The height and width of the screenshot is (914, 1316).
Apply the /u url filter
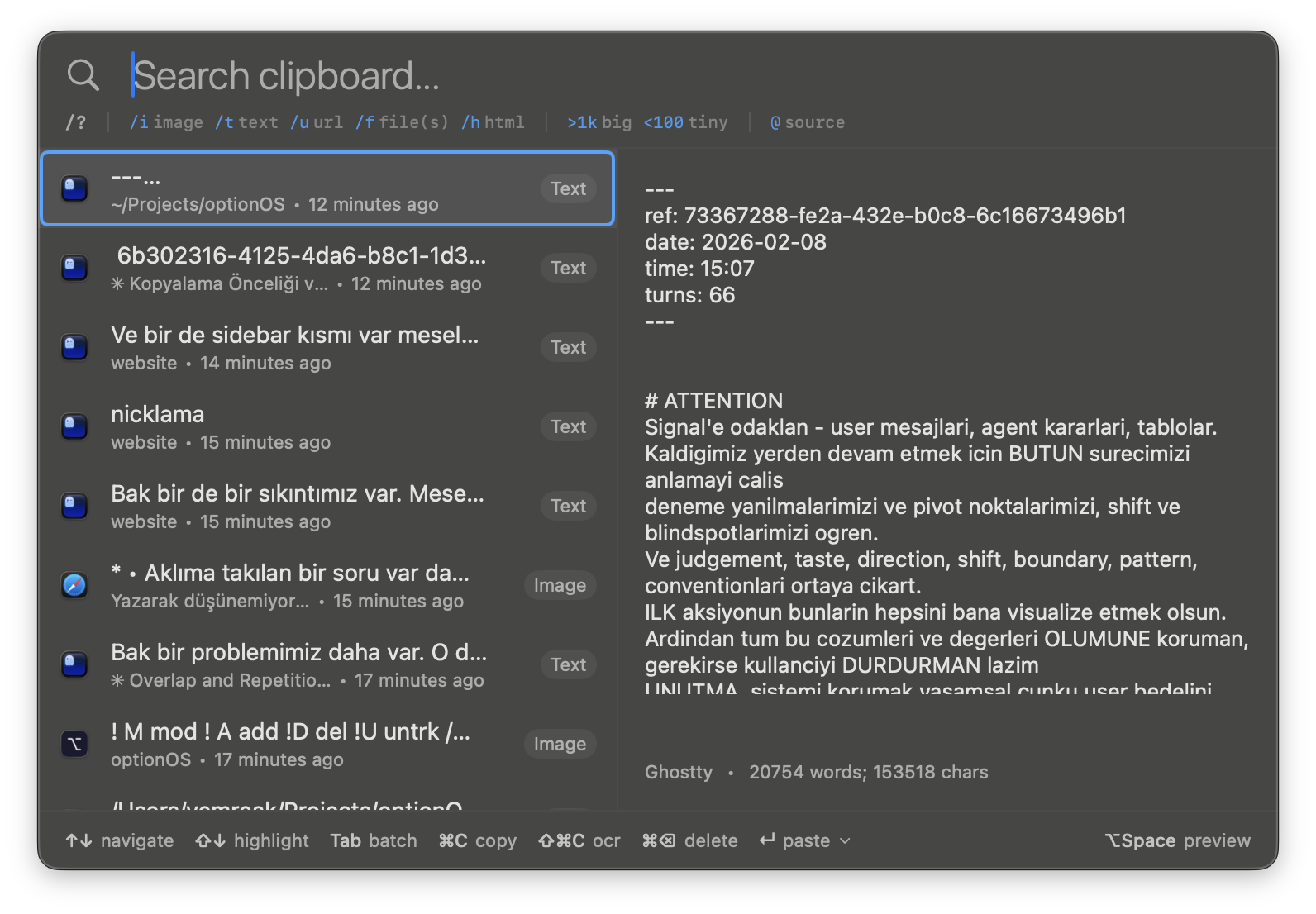(x=317, y=122)
